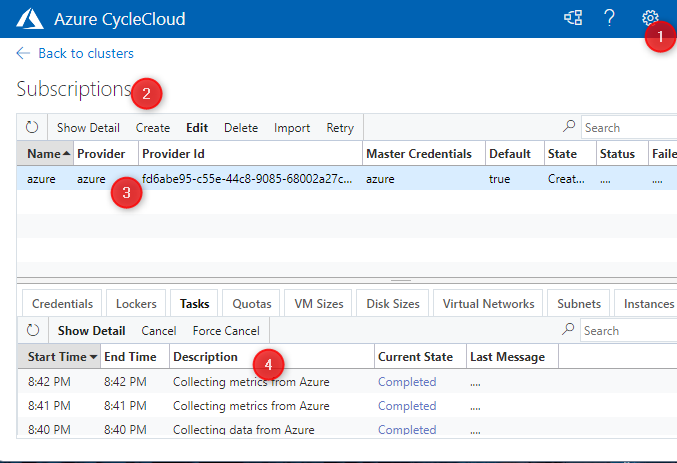This screenshot has height=463, width=677.
Task: Click Force Cancel in Tasks toolbar
Action: click(226, 331)
